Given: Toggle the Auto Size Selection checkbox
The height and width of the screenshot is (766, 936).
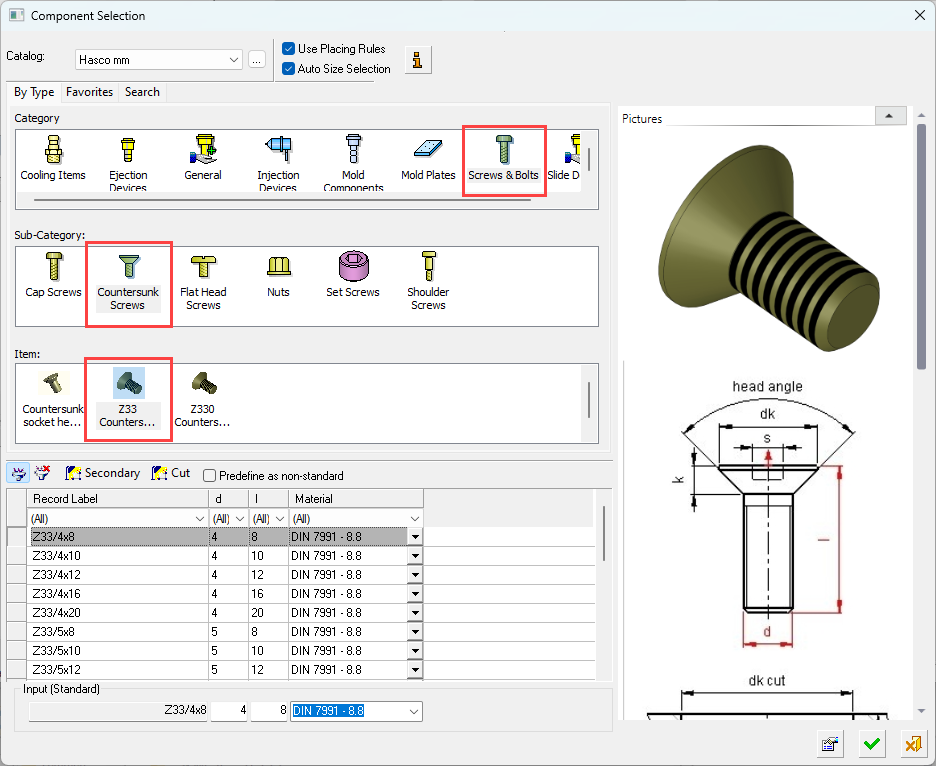Looking at the screenshot, I should tap(288, 69).
